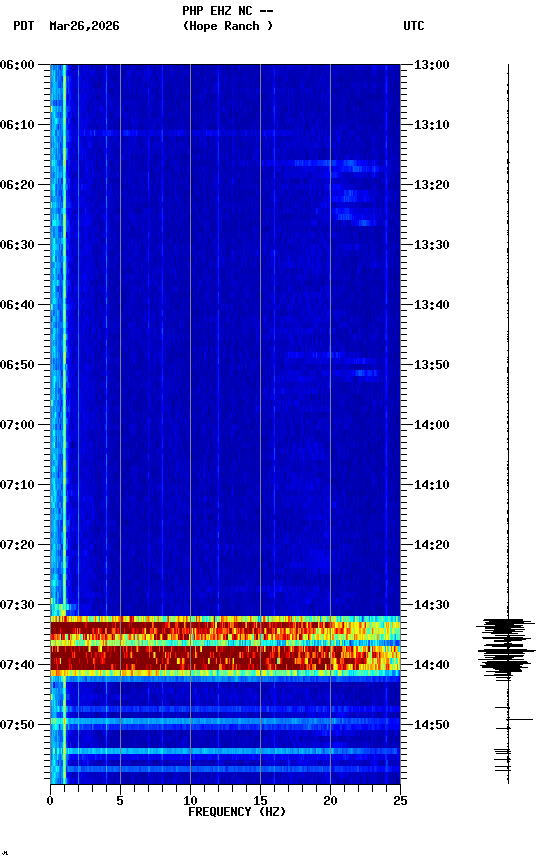Screen dimensions: 552x864
Task: Click the yellow-green 1 Hz vertical line
Action: (x=64, y=424)
